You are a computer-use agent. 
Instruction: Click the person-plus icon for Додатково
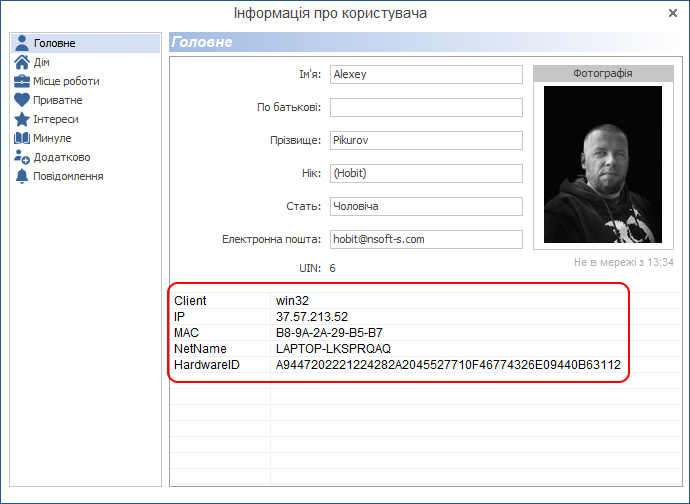[22, 157]
